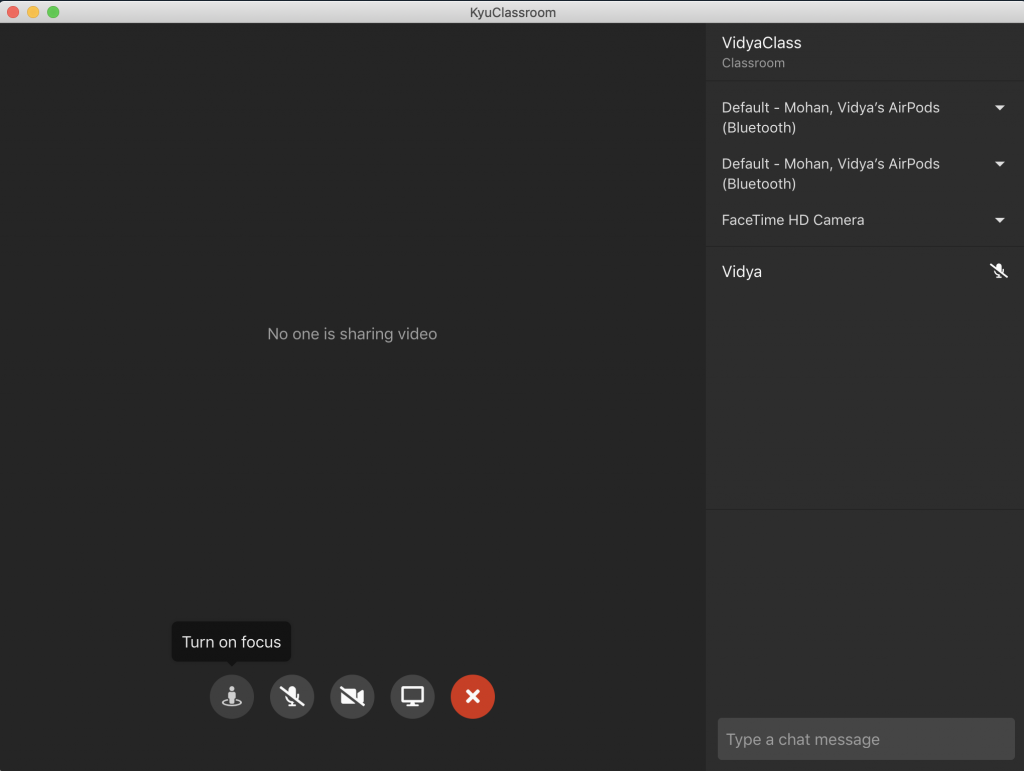Start screen sharing
The height and width of the screenshot is (771, 1024).
tap(412, 697)
